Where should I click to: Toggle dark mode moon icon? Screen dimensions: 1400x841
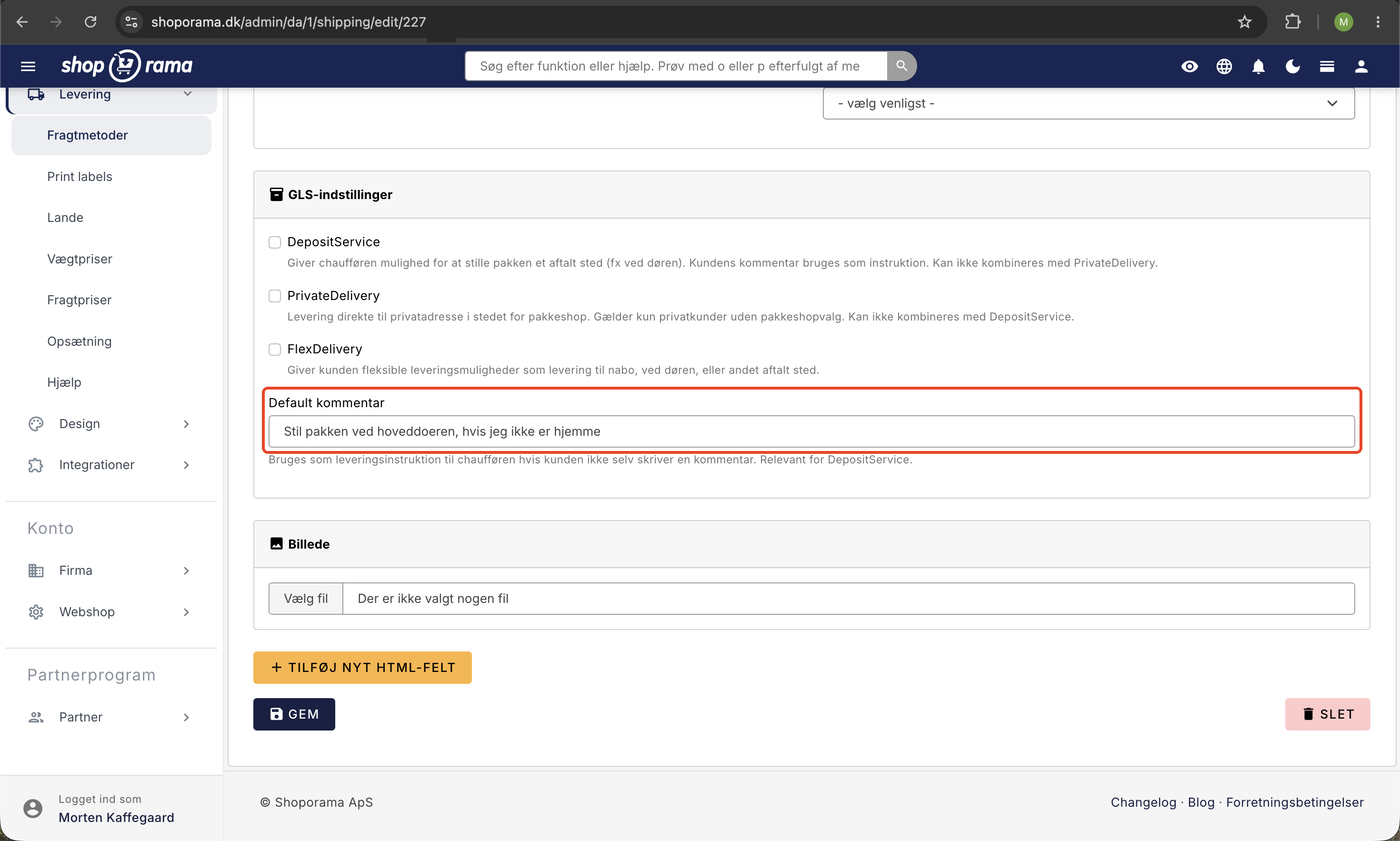(x=1293, y=66)
